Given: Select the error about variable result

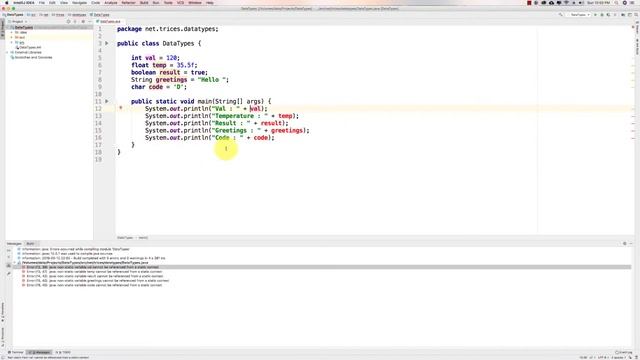Looking at the screenshot, I should point(95,276).
